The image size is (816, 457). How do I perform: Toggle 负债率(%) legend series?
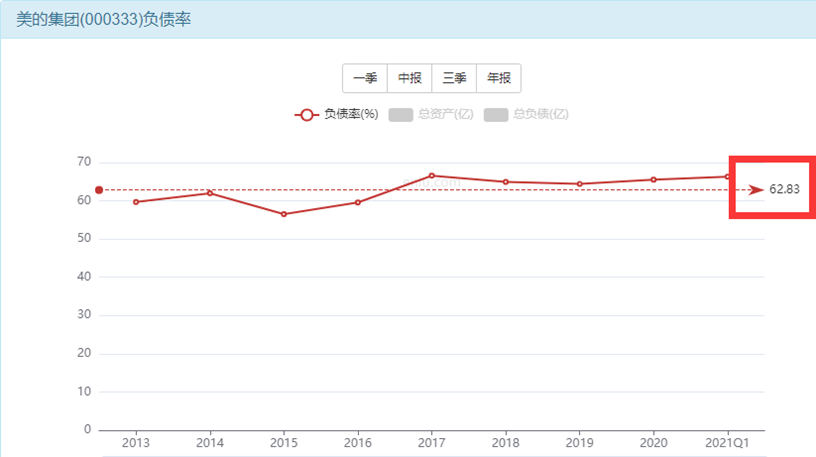[337, 115]
